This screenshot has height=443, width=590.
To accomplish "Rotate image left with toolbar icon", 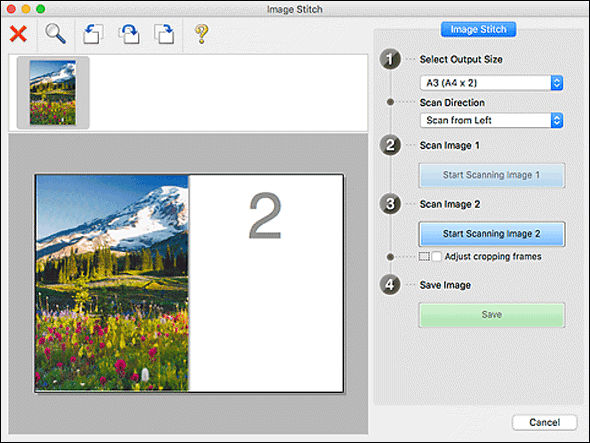I will pos(93,34).
